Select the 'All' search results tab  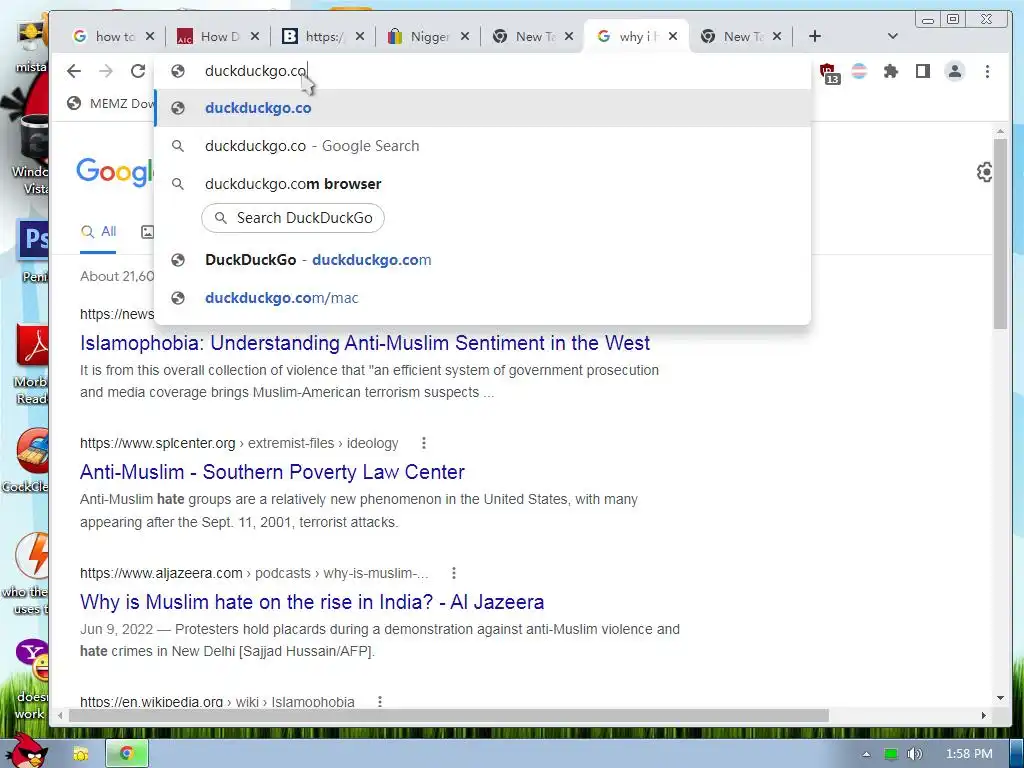[x=99, y=231]
